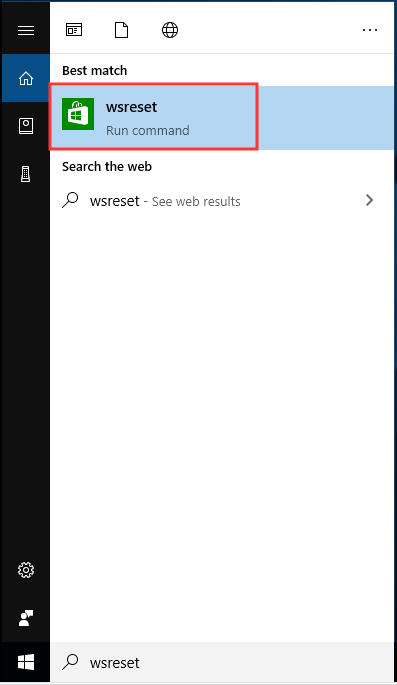Filter results by Web globe icon
397x685 pixels.
pyautogui.click(x=170, y=30)
